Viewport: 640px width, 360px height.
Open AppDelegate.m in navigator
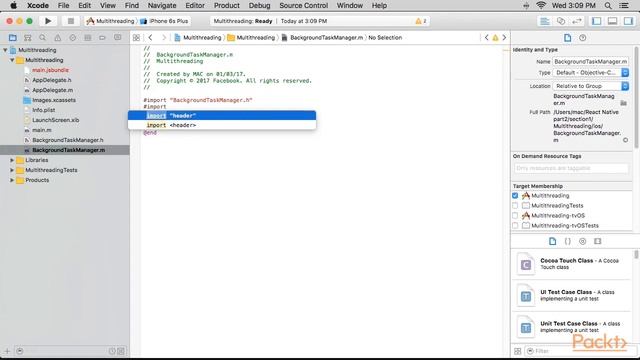[x=53, y=90]
